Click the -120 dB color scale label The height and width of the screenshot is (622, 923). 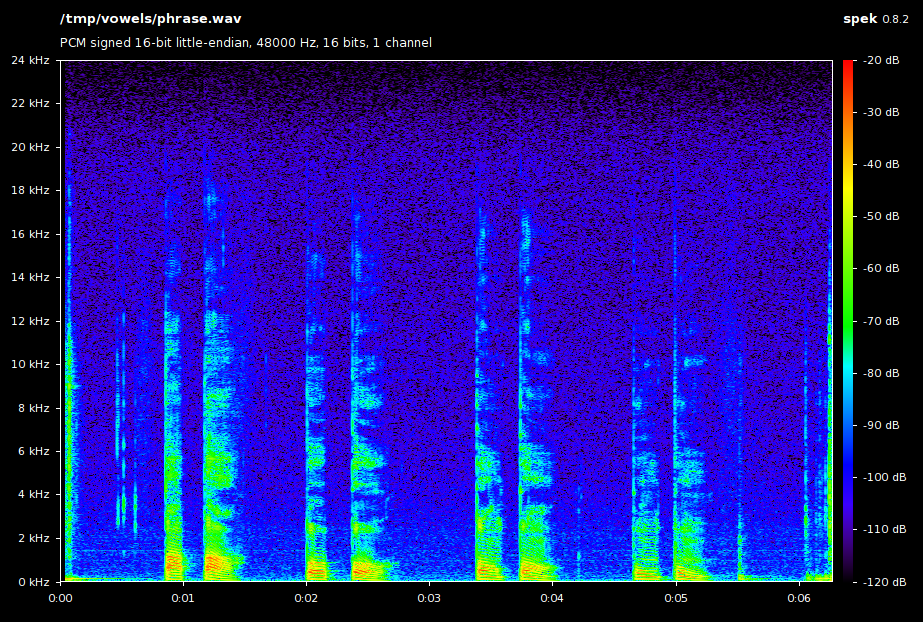pos(879,581)
